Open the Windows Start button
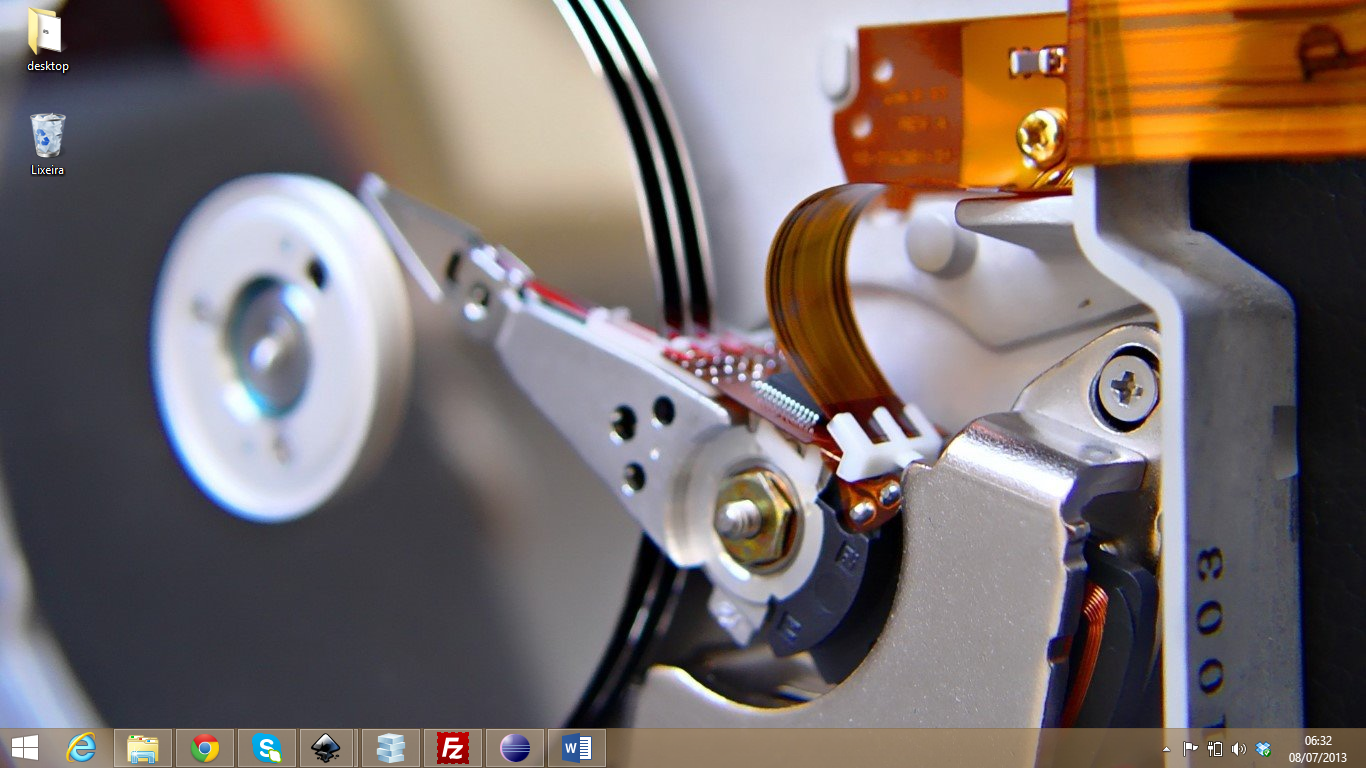This screenshot has height=768, width=1366. pyautogui.click(x=25, y=748)
